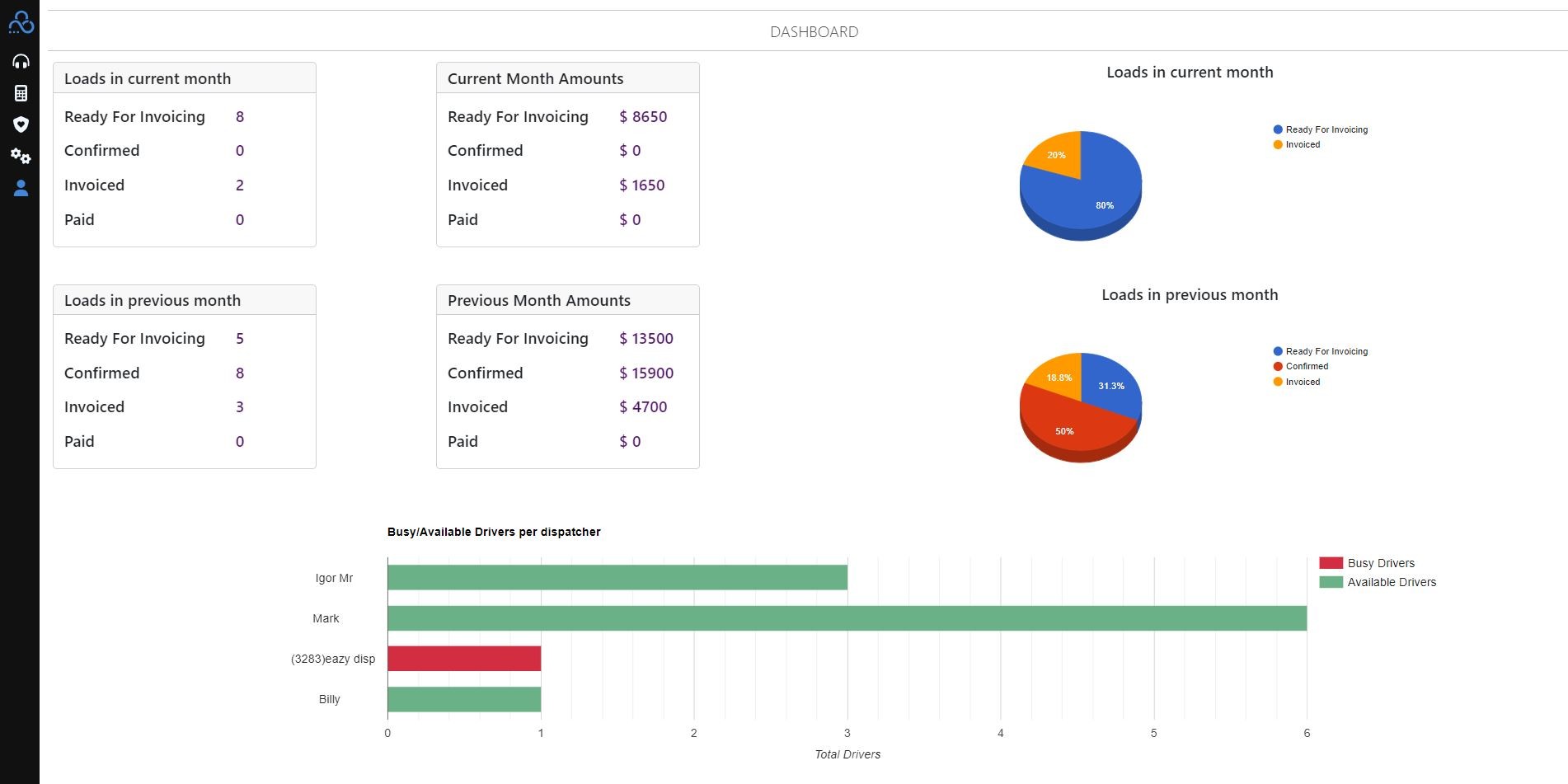This screenshot has height=784, width=1568.
Task: Click the 'Loads in previous month' card header
Action: (x=185, y=300)
